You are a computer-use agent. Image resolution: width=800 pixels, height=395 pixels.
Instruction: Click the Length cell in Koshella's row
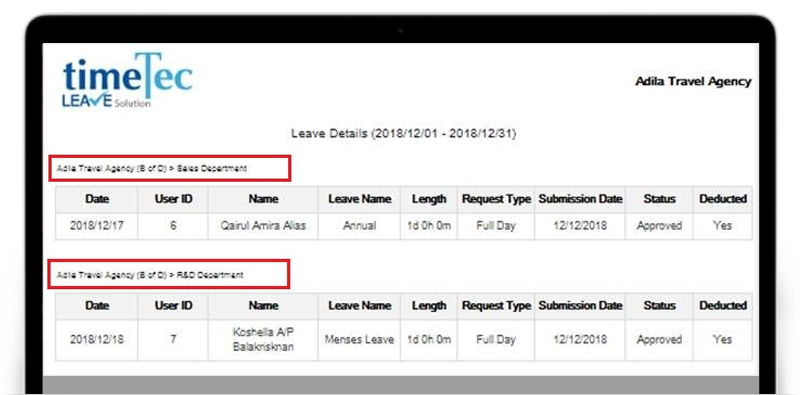(429, 340)
